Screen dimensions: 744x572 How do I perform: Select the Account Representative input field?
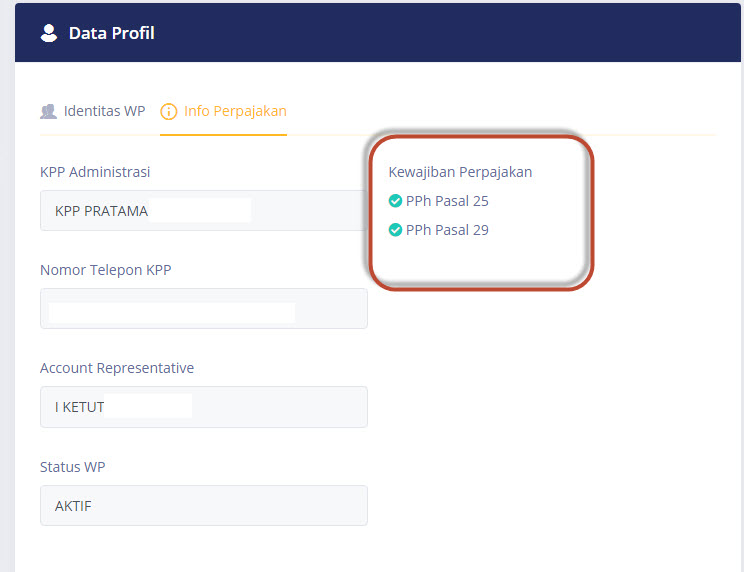click(204, 407)
